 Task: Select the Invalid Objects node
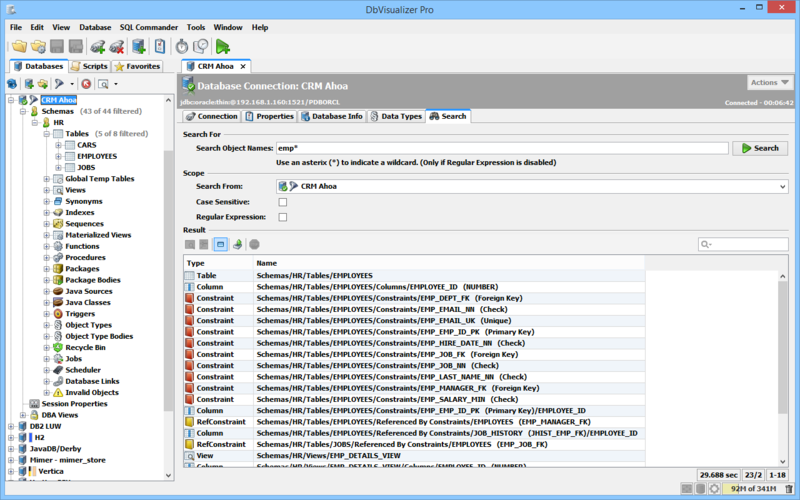coord(92,392)
